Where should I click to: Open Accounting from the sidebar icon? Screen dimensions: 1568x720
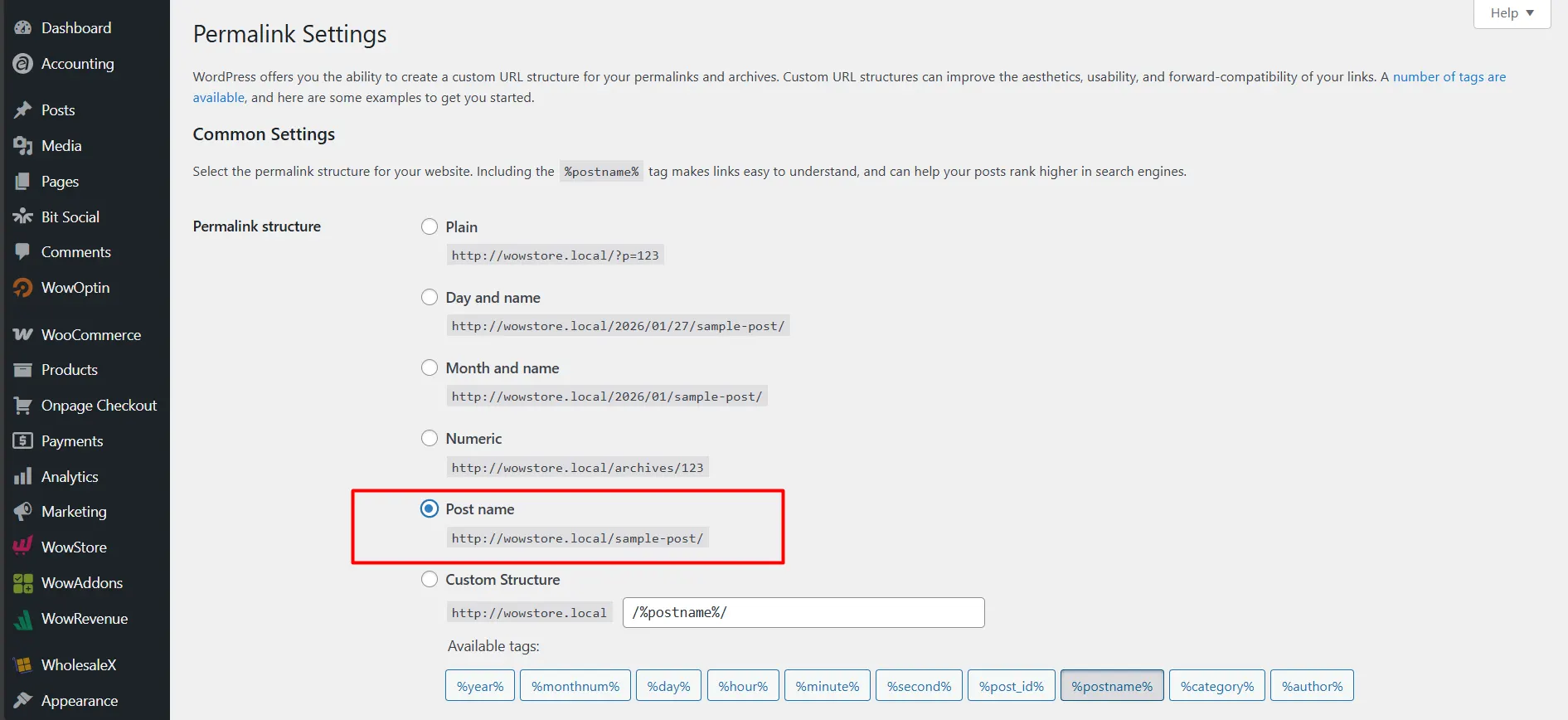point(22,63)
